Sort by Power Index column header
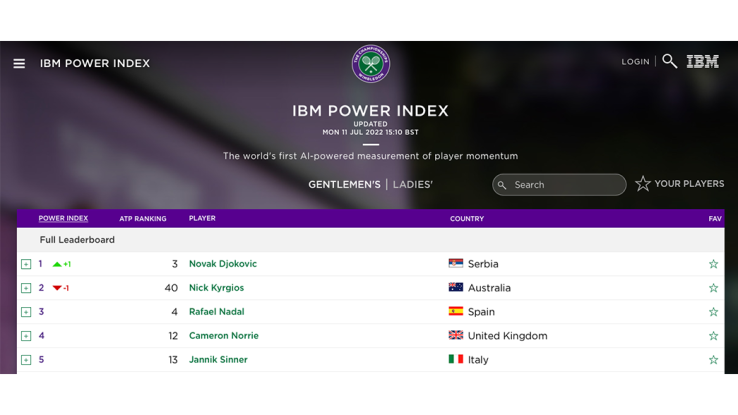Screen dimensions: 738x415 pyautogui.click(x=63, y=218)
